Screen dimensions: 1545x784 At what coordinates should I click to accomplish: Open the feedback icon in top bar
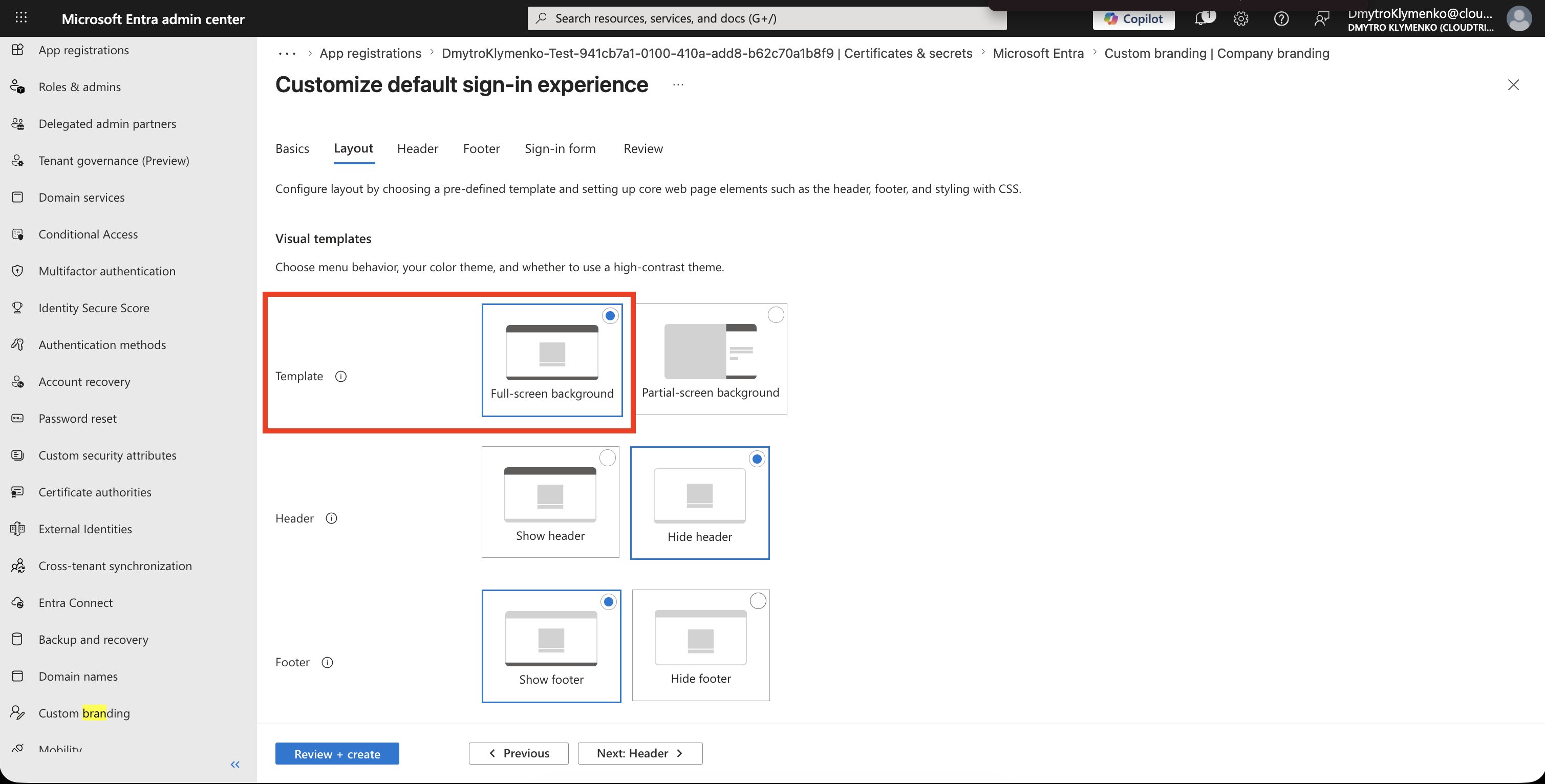click(x=1321, y=18)
